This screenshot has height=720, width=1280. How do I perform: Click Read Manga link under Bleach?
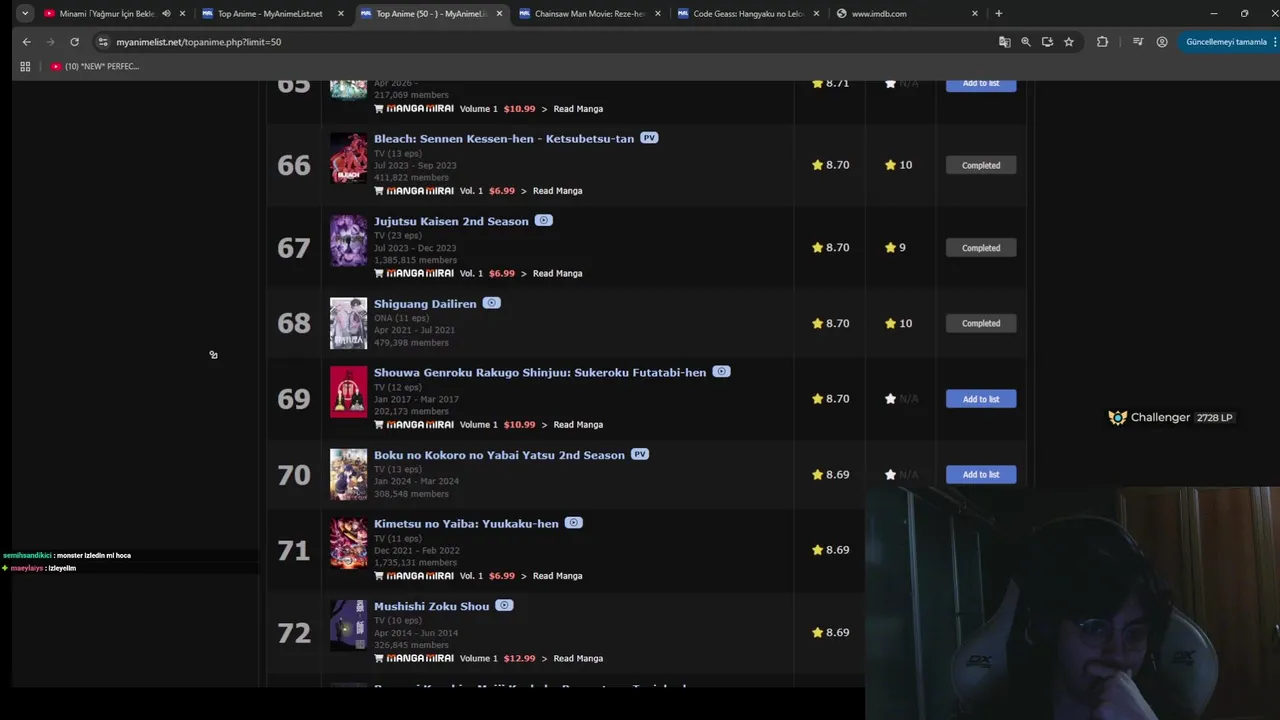coord(557,191)
